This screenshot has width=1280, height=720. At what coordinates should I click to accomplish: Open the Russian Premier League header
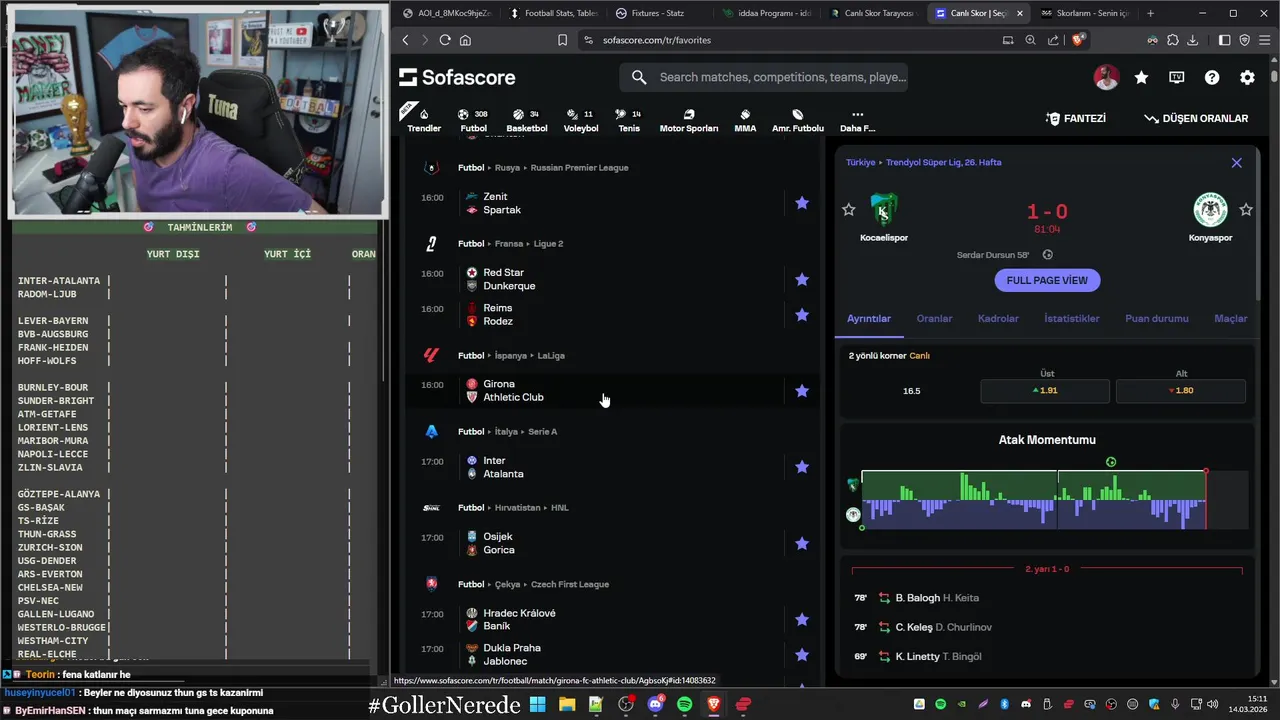coord(579,168)
